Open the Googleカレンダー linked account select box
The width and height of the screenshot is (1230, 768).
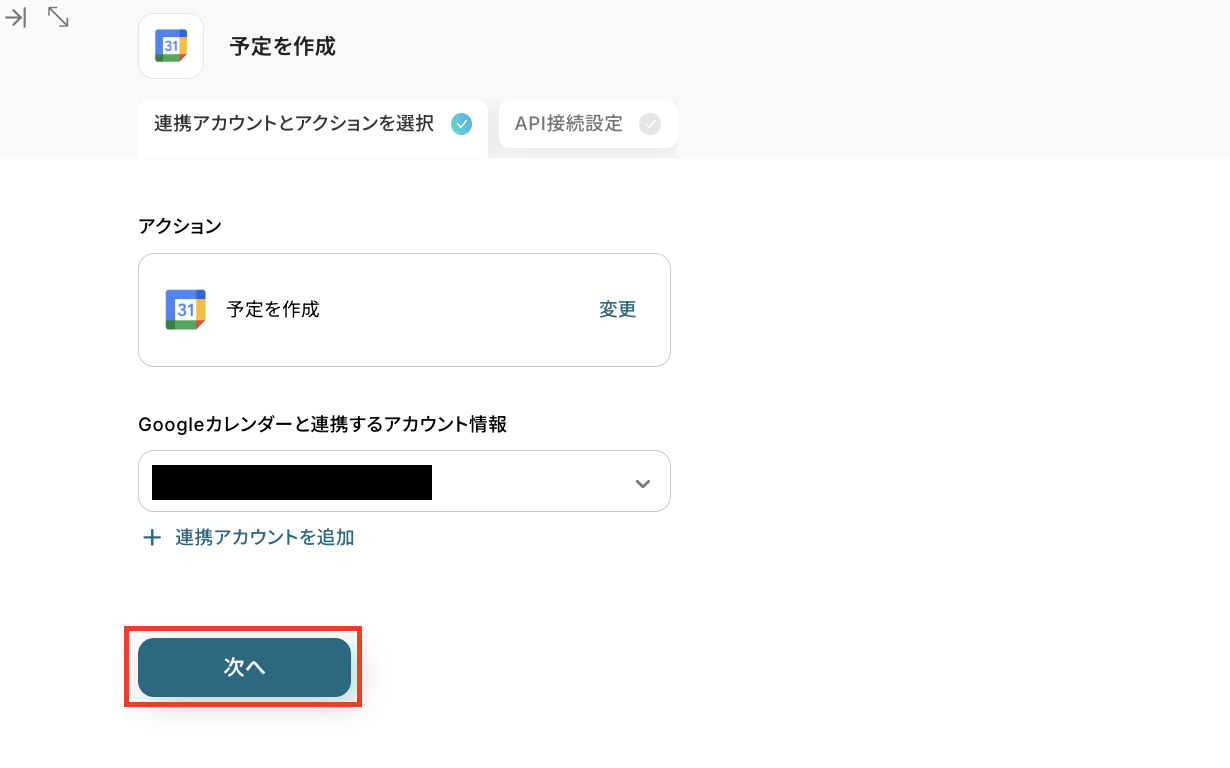coord(530,482)
